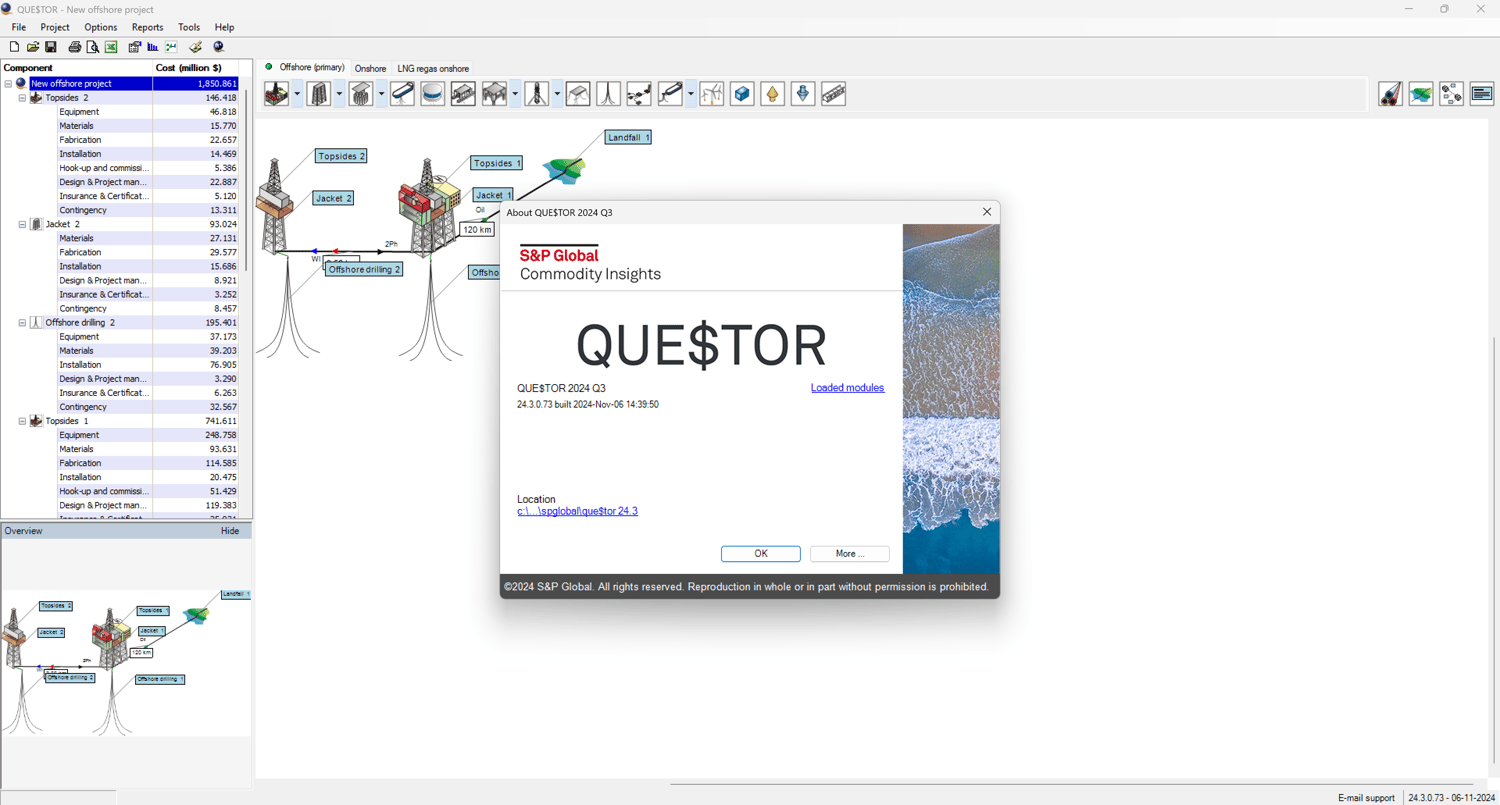Click the Topsides 1 label in the diagram
Image resolution: width=1500 pixels, height=805 pixels.
pos(497,163)
